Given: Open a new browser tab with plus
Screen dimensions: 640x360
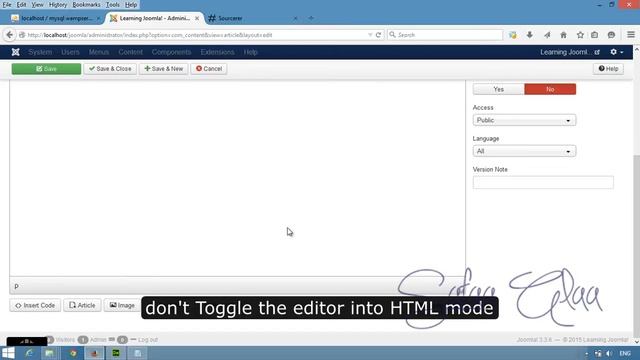Looking at the screenshot, I should 311,18.
